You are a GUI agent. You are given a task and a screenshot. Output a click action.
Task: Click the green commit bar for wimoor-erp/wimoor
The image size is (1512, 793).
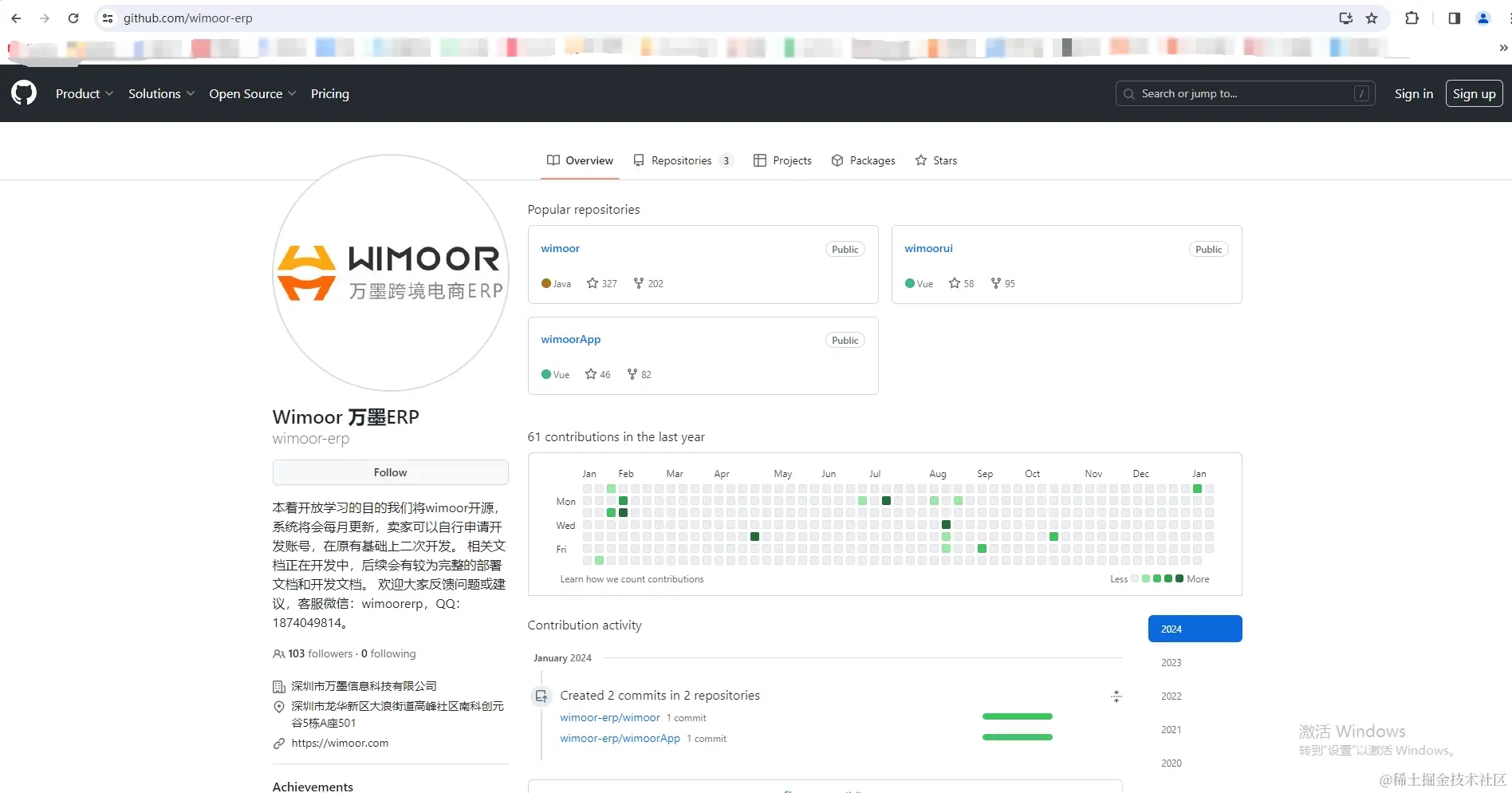(x=1018, y=716)
